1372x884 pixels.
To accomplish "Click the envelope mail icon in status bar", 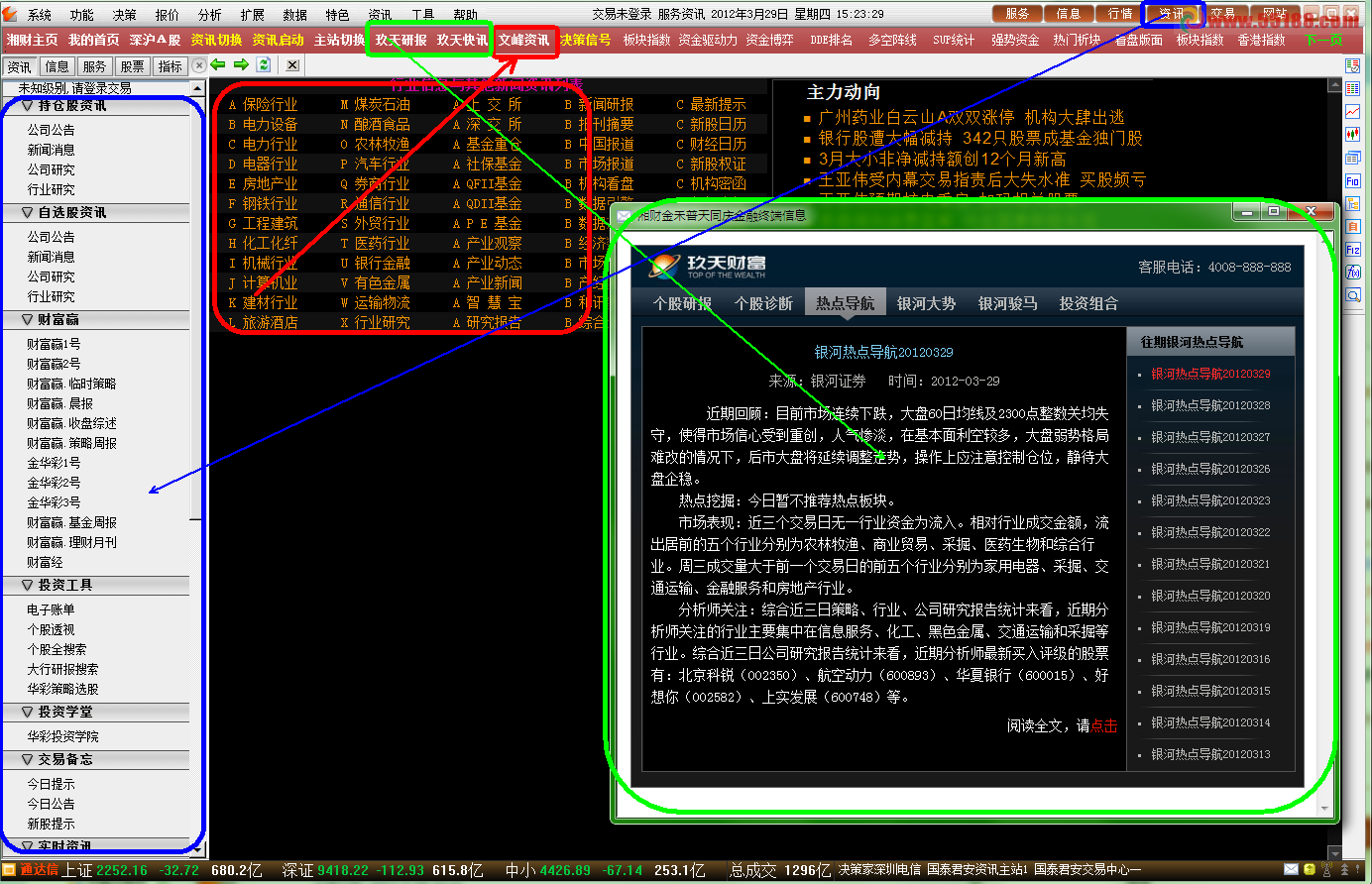I will click(x=1291, y=870).
